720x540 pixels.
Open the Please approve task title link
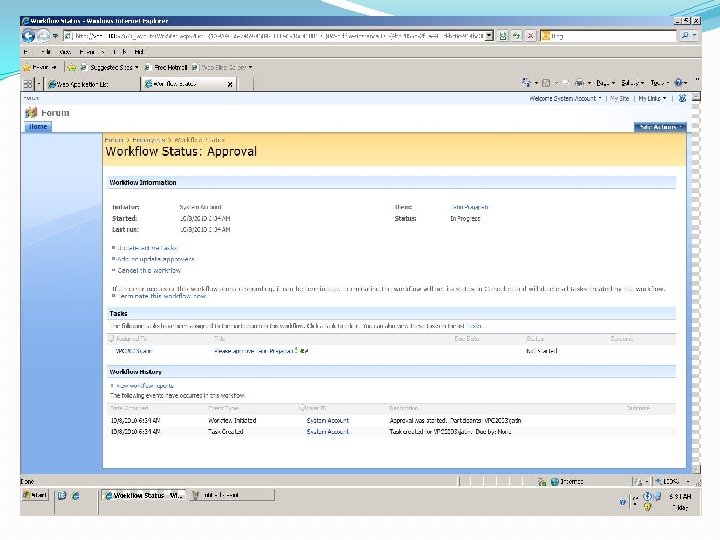(x=254, y=351)
